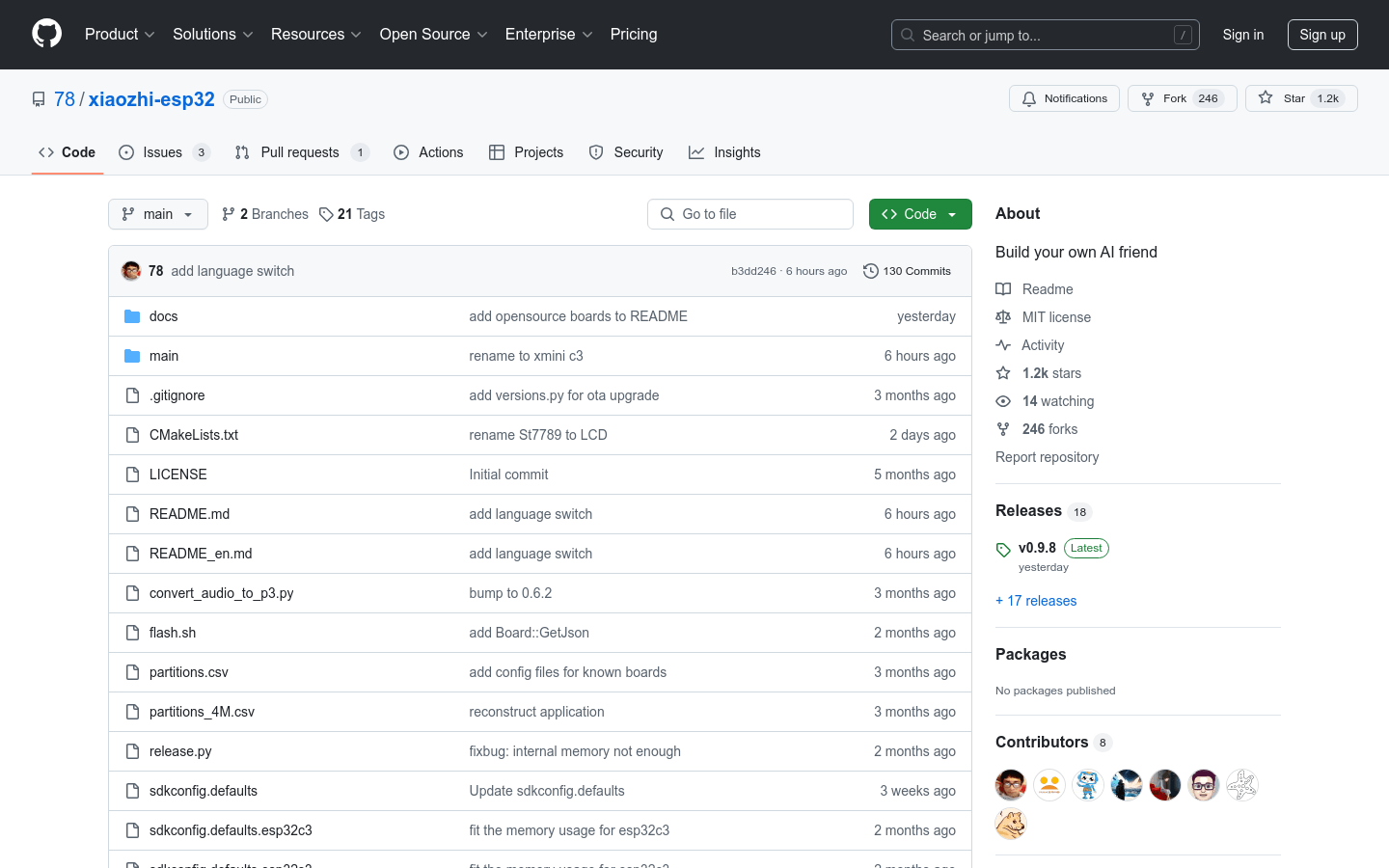
Task: Open the 78 owner link
Action: click(65, 99)
